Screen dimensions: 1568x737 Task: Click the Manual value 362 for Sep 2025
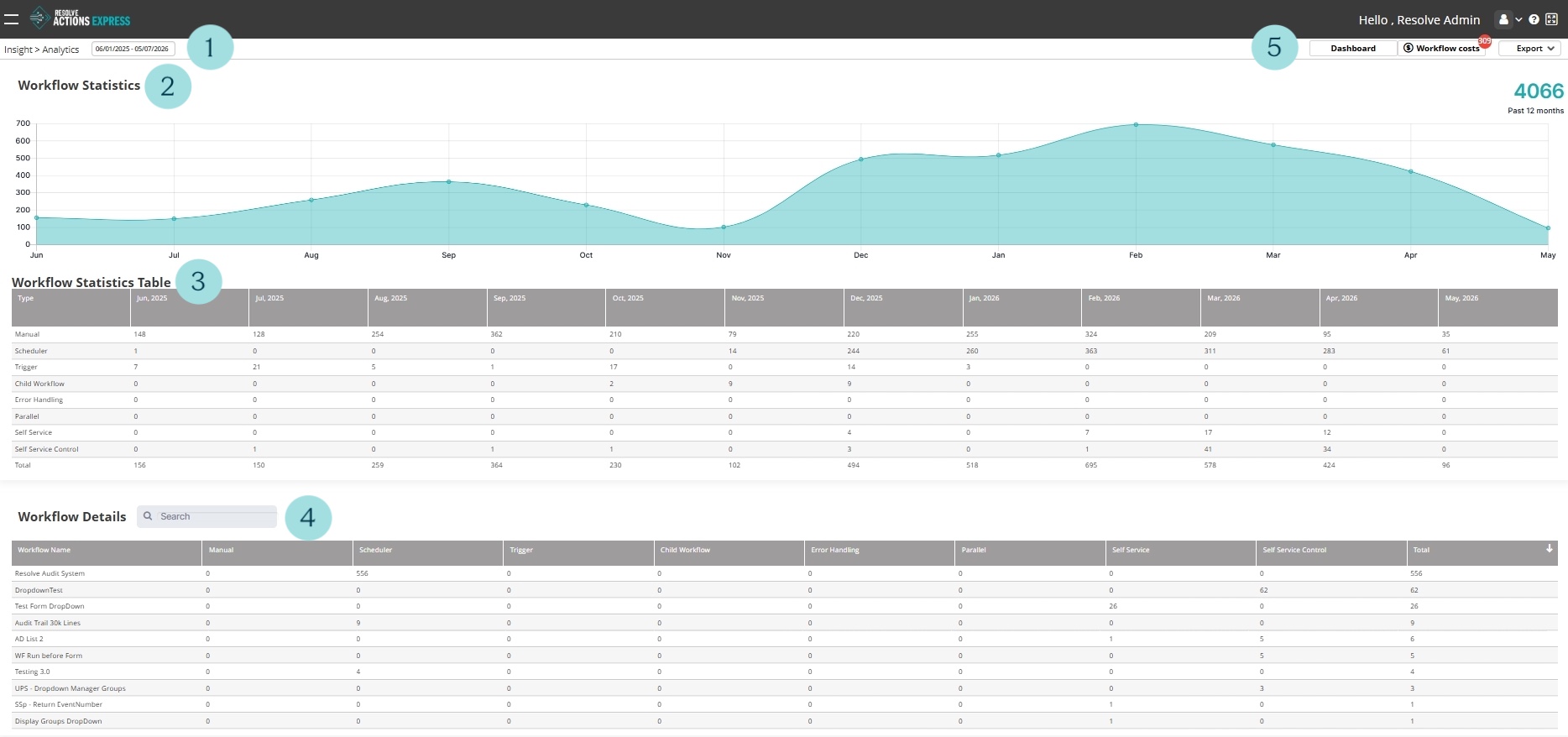497,334
